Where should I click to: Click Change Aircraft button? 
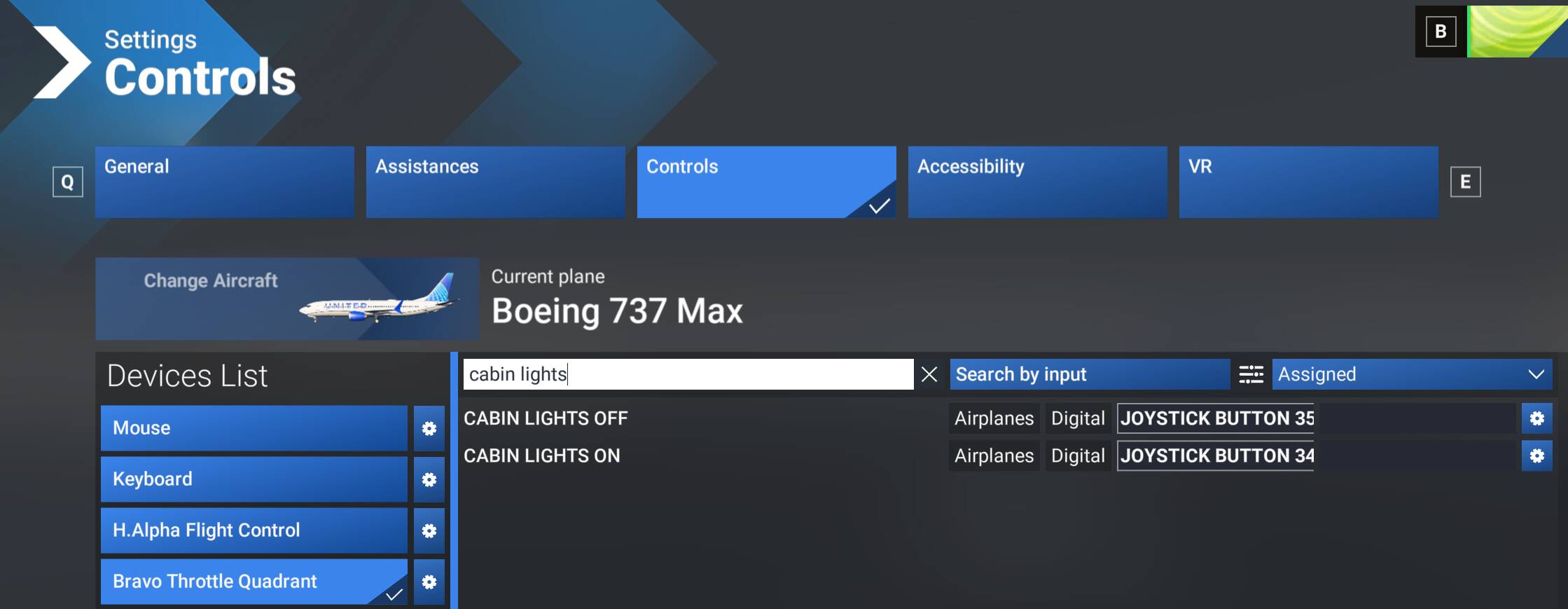click(x=286, y=299)
